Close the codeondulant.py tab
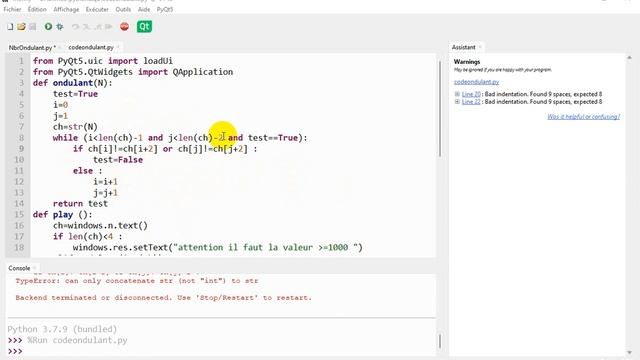This screenshot has width=640, height=360. pyautogui.click(x=118, y=47)
